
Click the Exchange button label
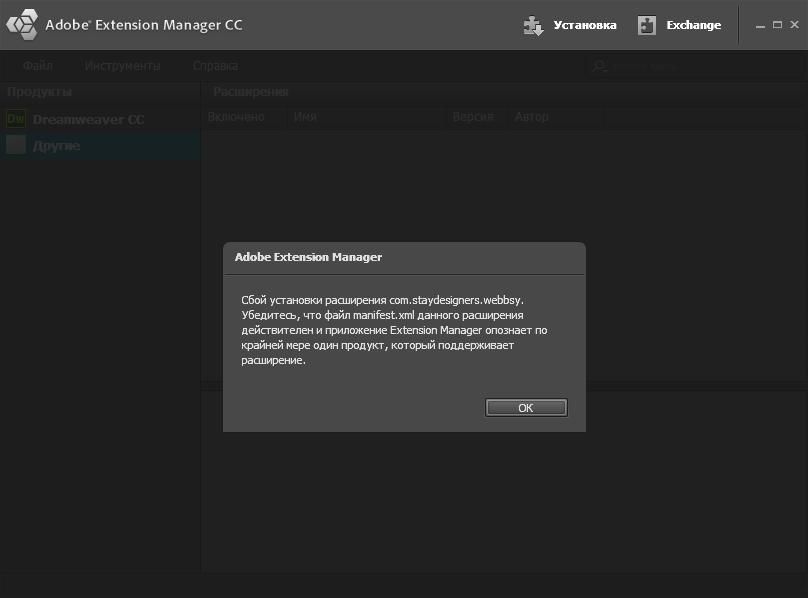694,25
